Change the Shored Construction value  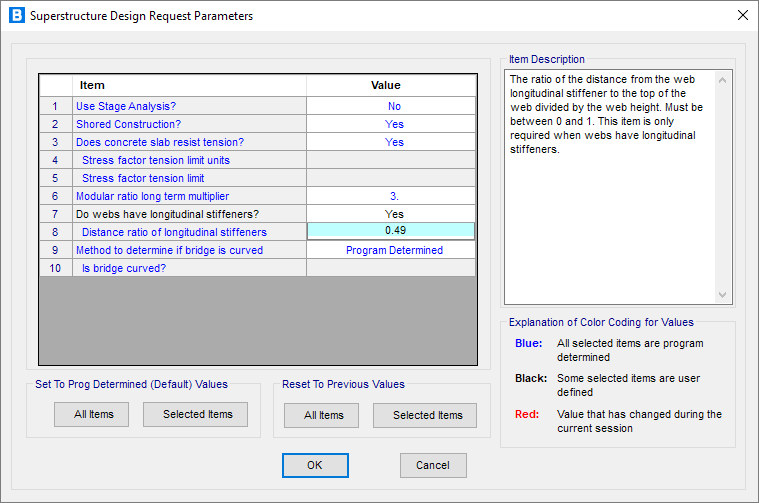(393, 124)
